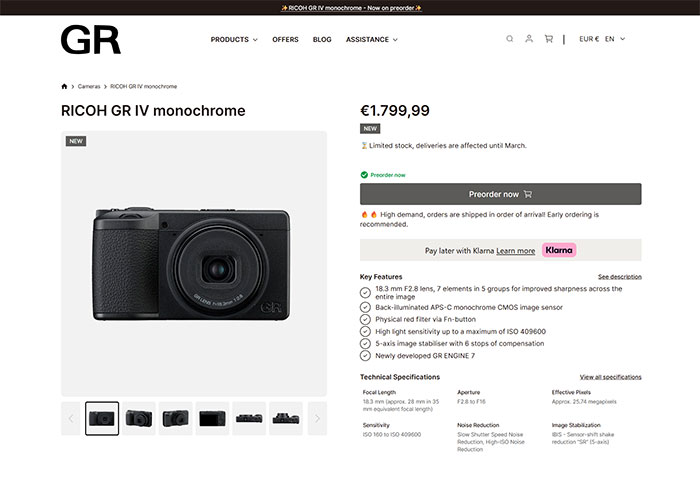The width and height of the screenshot is (700, 488).
Task: Click the See description link
Action: 620,277
